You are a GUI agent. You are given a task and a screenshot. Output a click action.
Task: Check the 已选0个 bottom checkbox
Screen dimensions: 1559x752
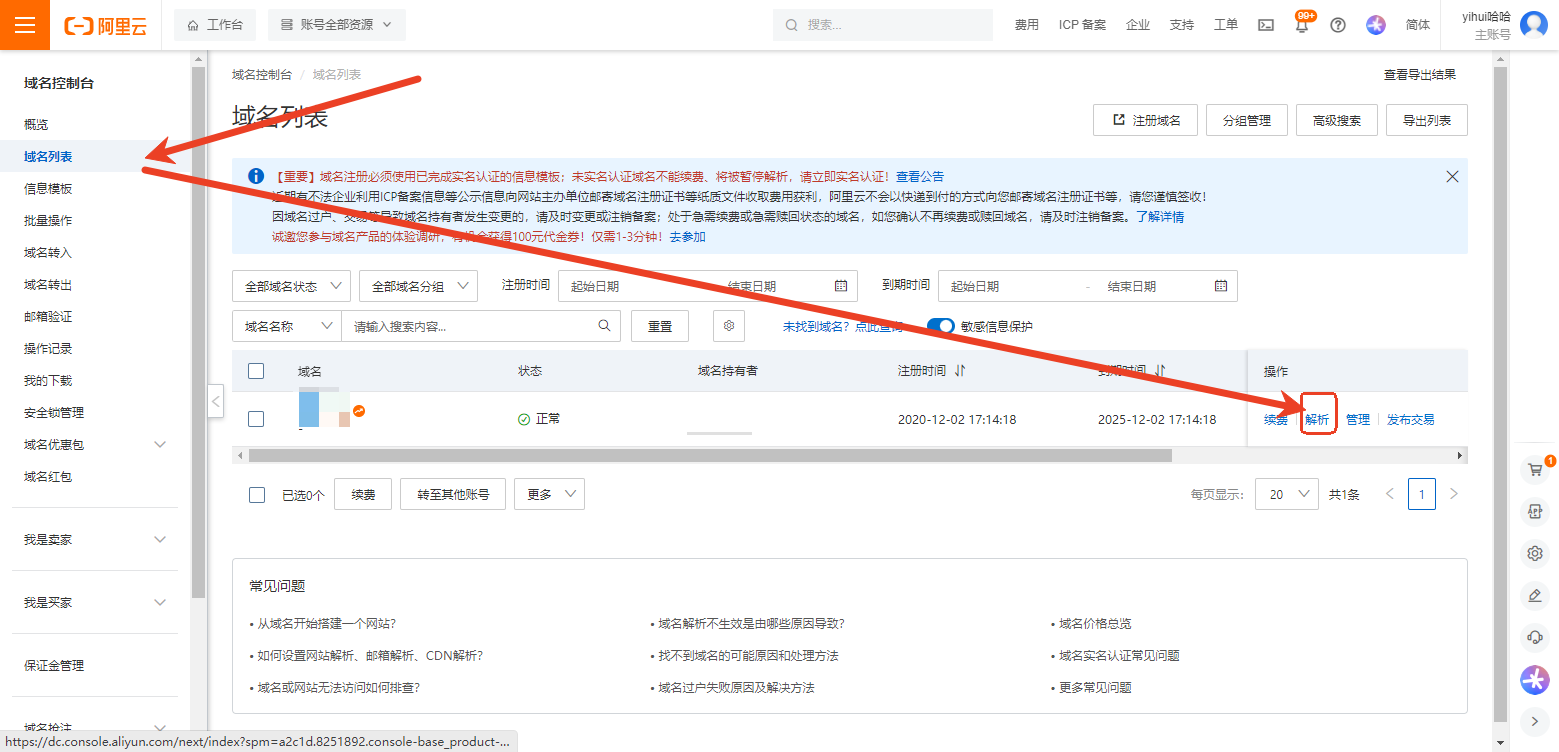(257, 495)
